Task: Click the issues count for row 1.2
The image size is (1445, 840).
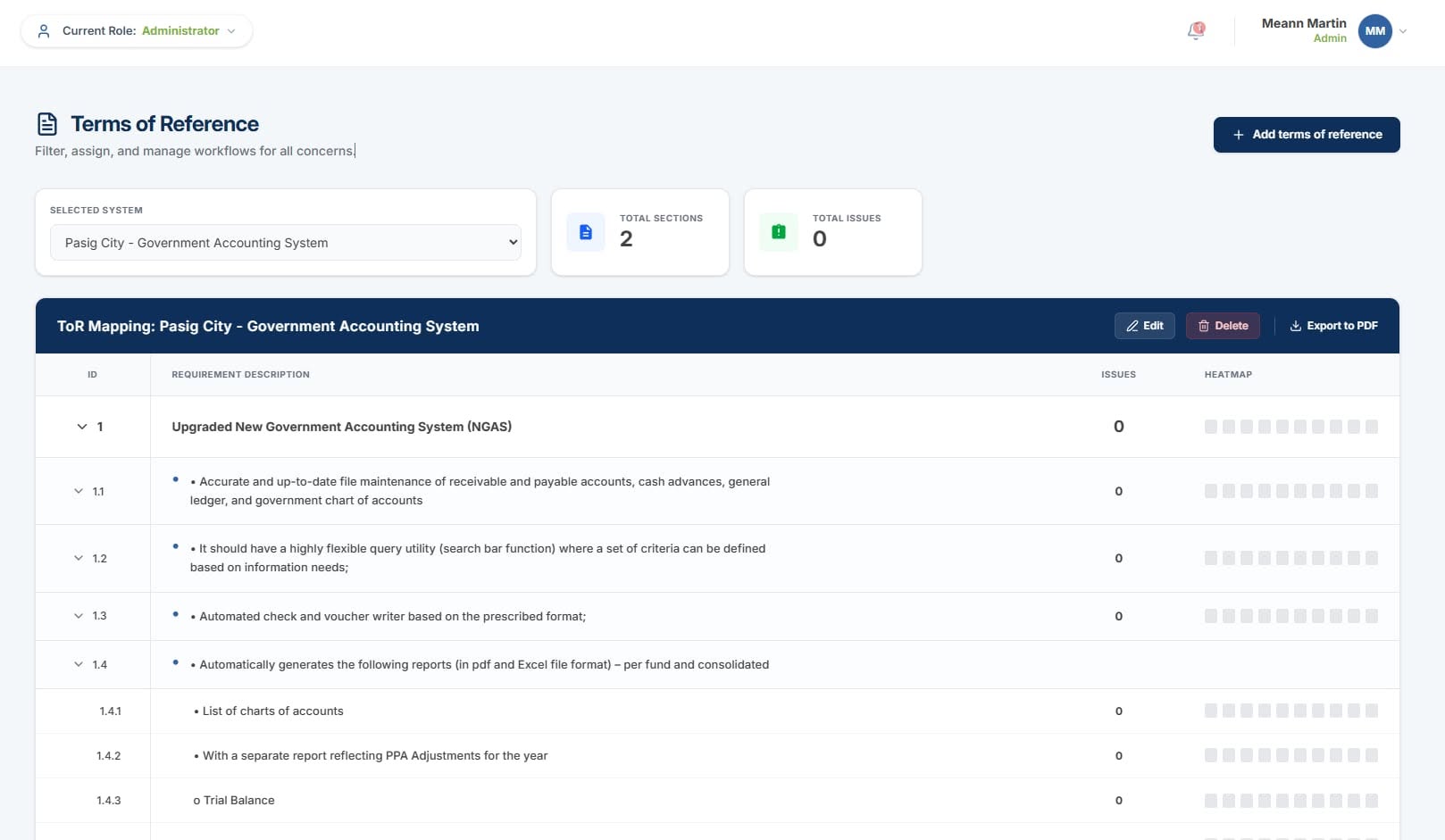Action: click(x=1118, y=559)
